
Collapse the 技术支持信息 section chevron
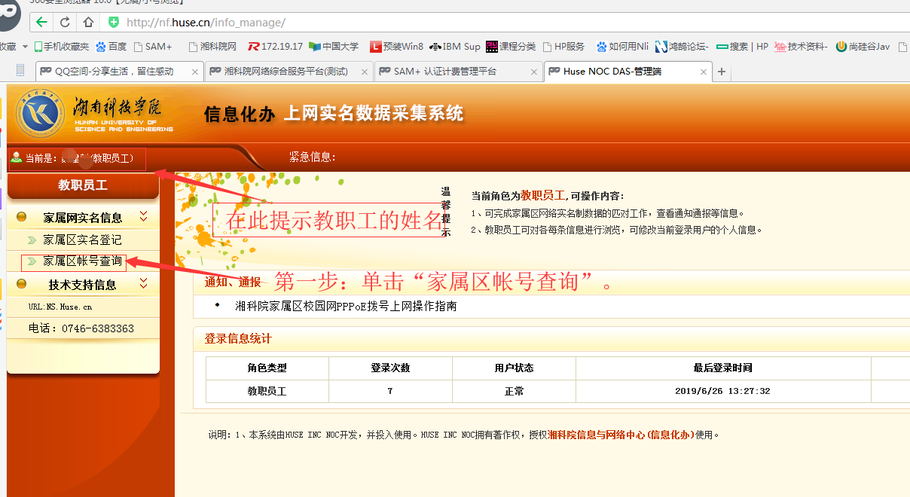coord(143,284)
